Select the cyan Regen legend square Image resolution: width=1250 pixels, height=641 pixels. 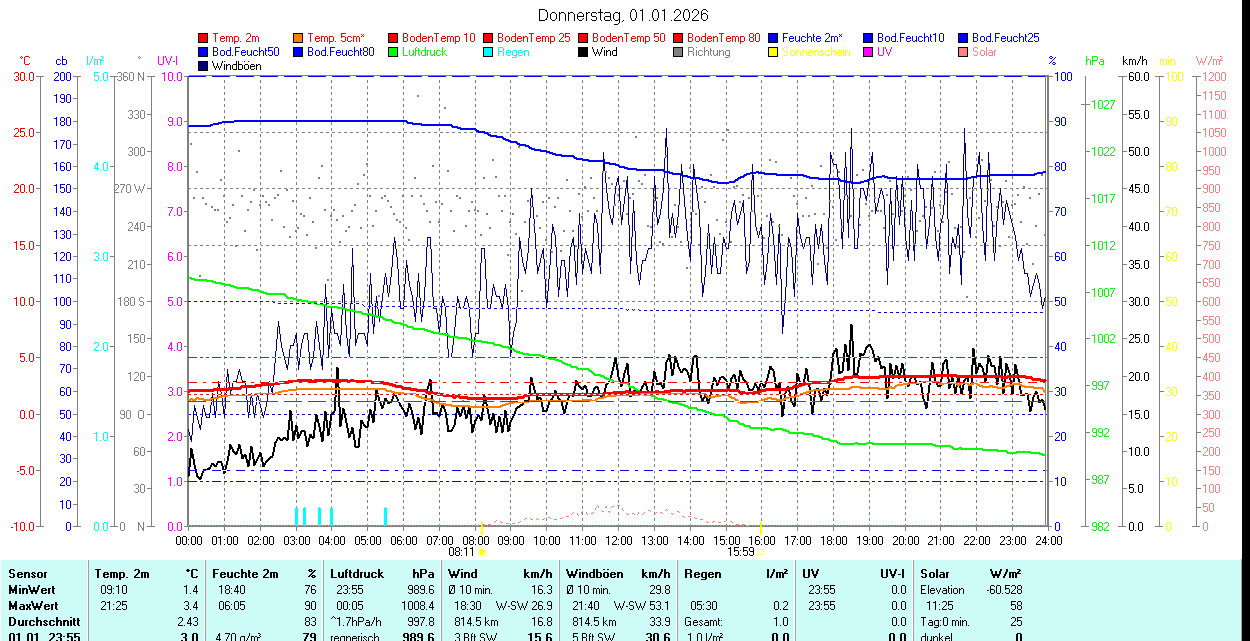489,52
